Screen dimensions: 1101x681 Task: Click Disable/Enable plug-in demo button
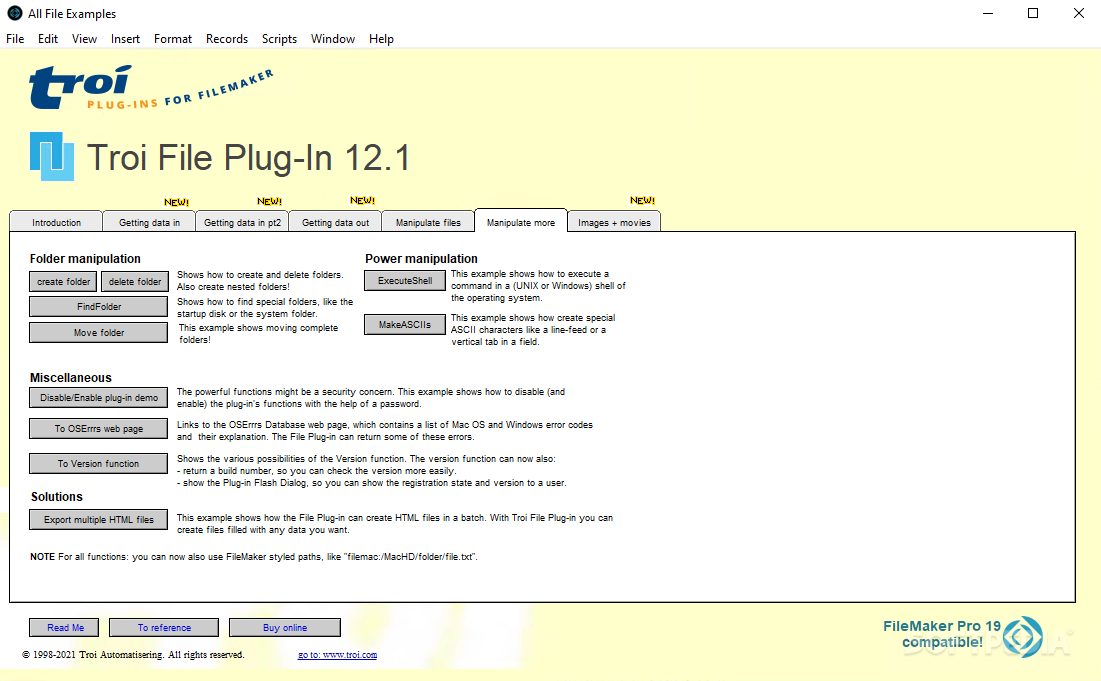tap(98, 397)
